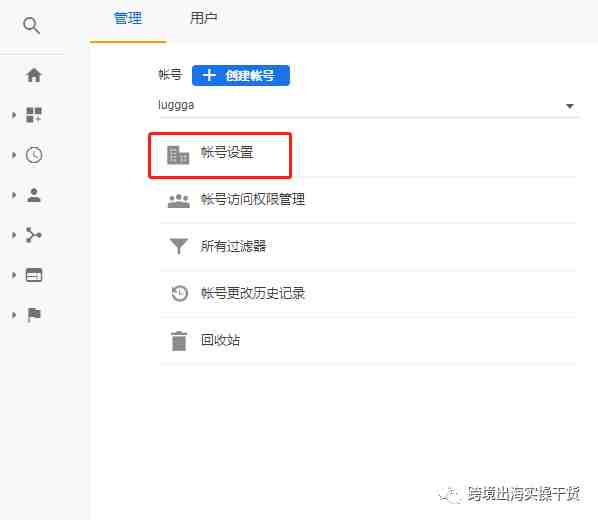The image size is (598, 520).
Task: Open the Conversions flag icon
Action: click(x=34, y=315)
